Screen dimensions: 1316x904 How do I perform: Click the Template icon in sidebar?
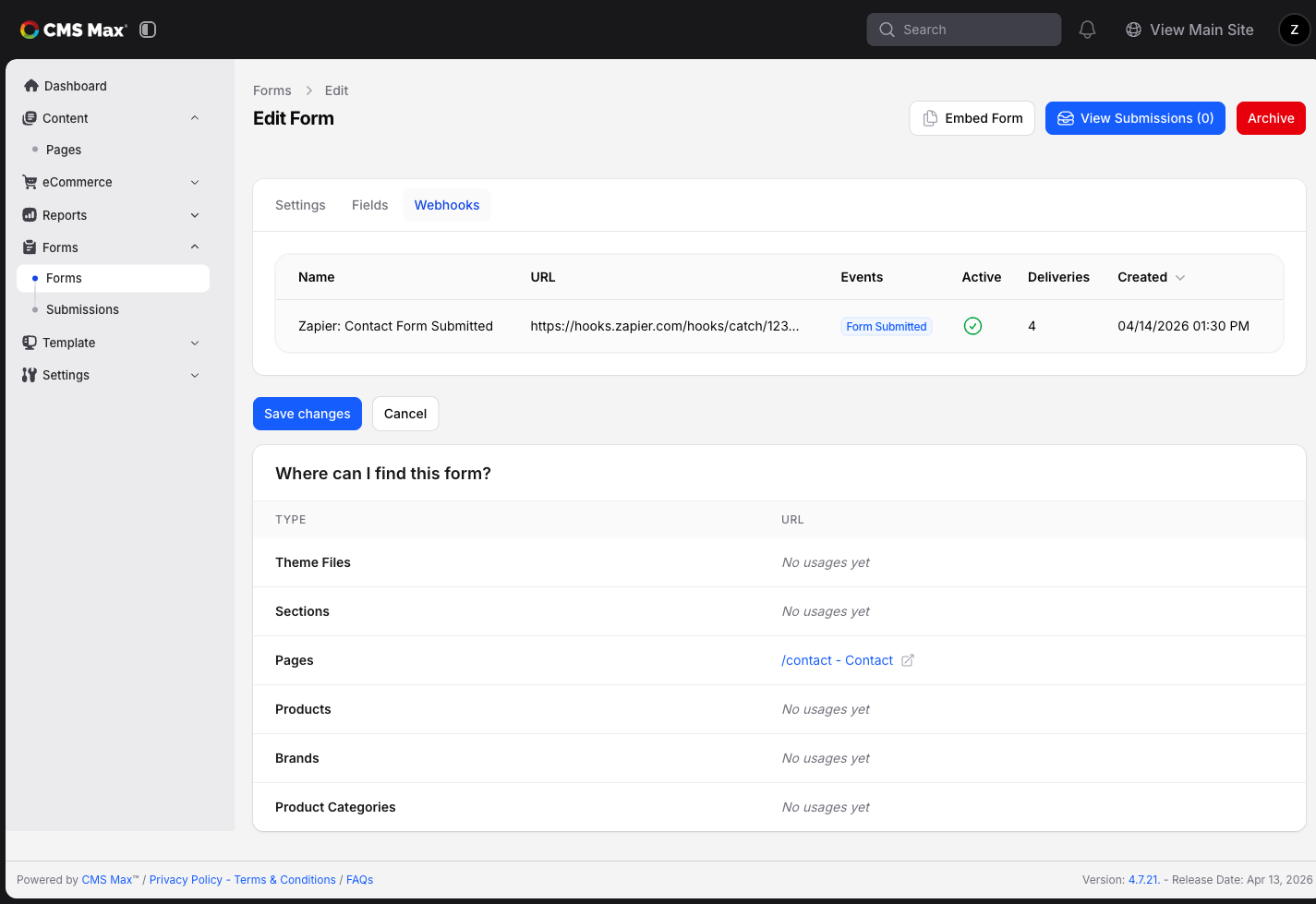[x=30, y=343]
